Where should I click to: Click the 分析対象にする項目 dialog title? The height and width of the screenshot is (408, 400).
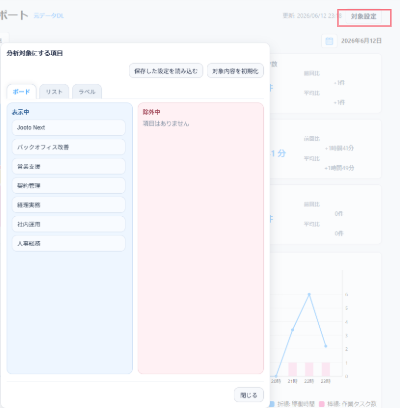(35, 53)
